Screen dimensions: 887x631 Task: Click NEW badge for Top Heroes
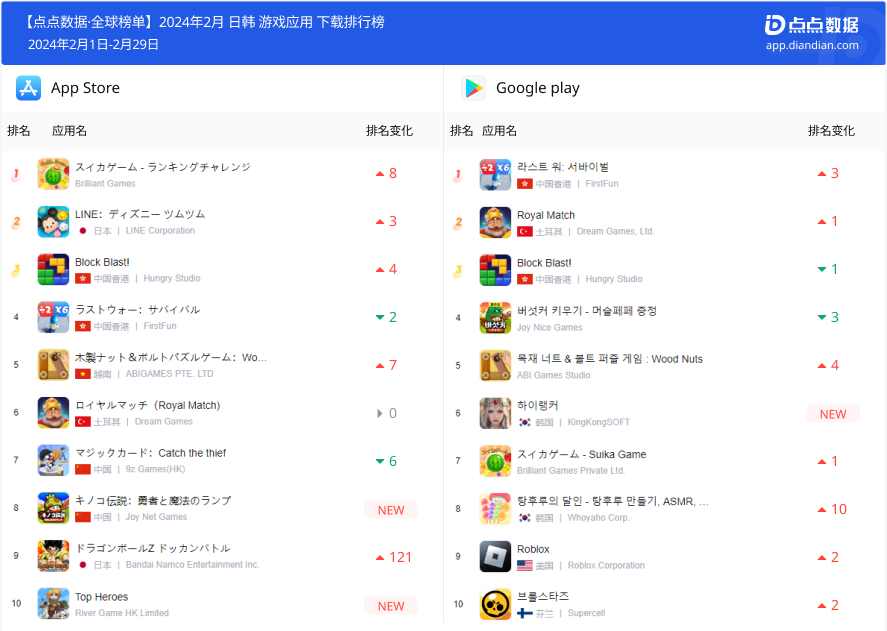391,606
